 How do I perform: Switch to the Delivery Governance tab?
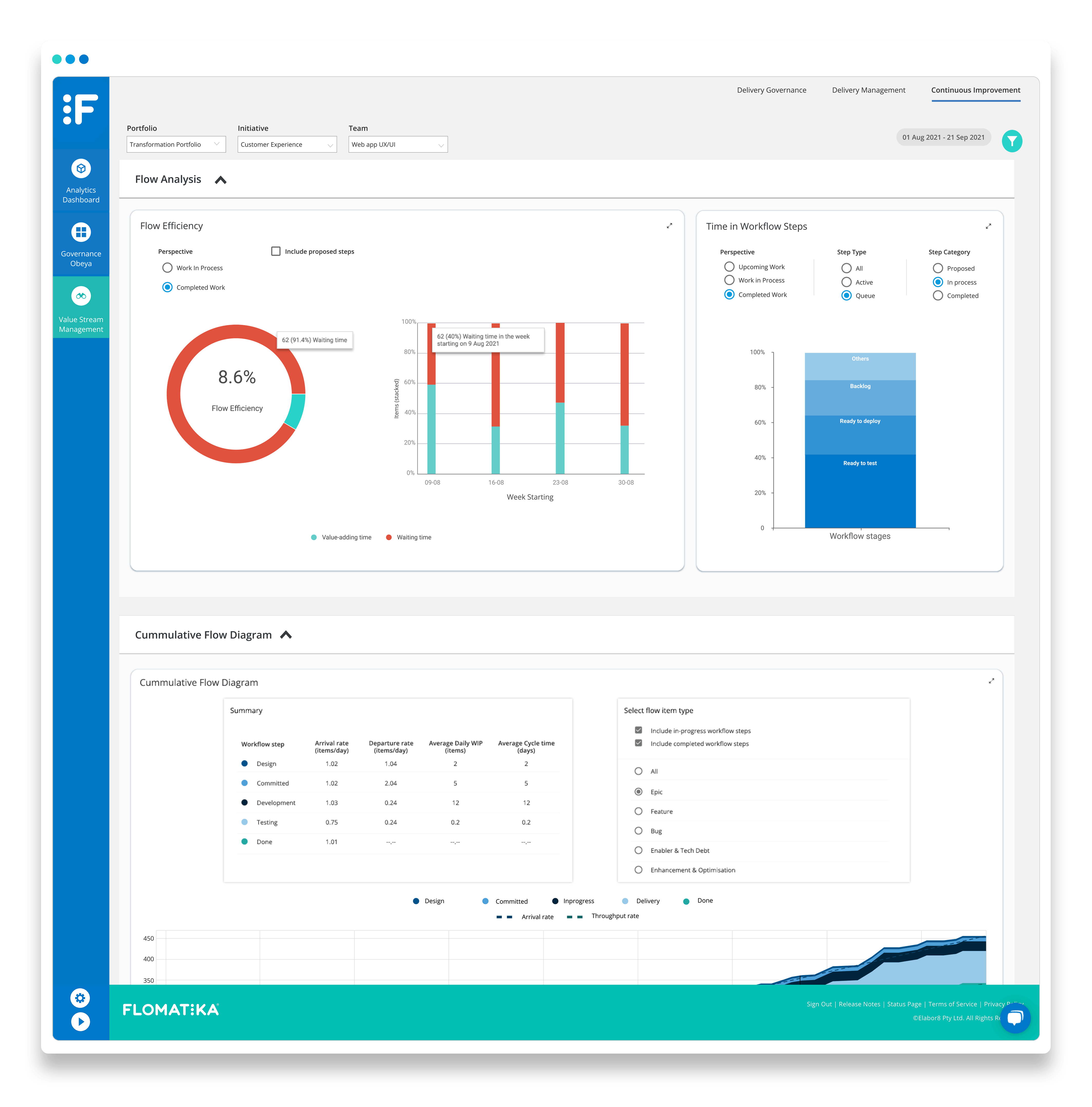coord(771,90)
